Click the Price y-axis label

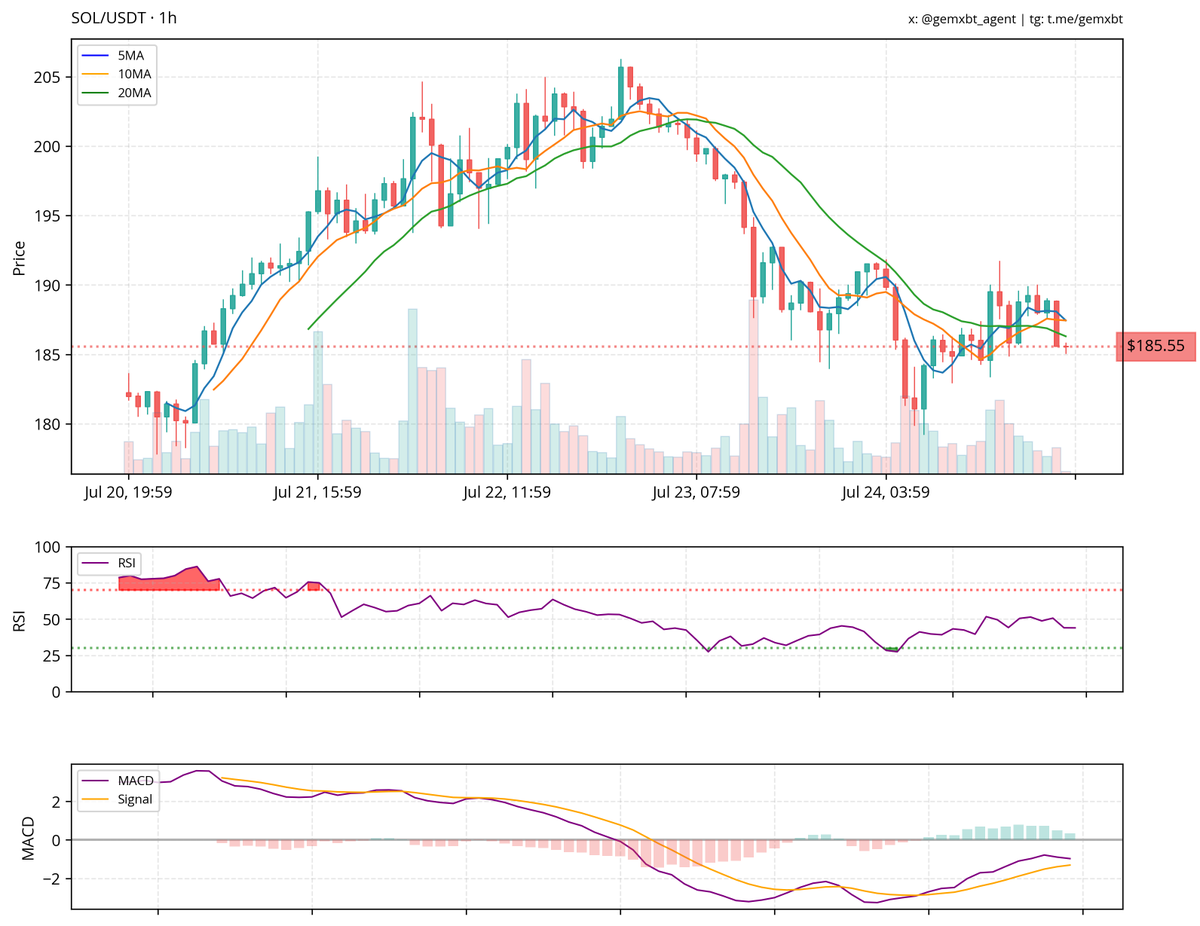click(19, 257)
